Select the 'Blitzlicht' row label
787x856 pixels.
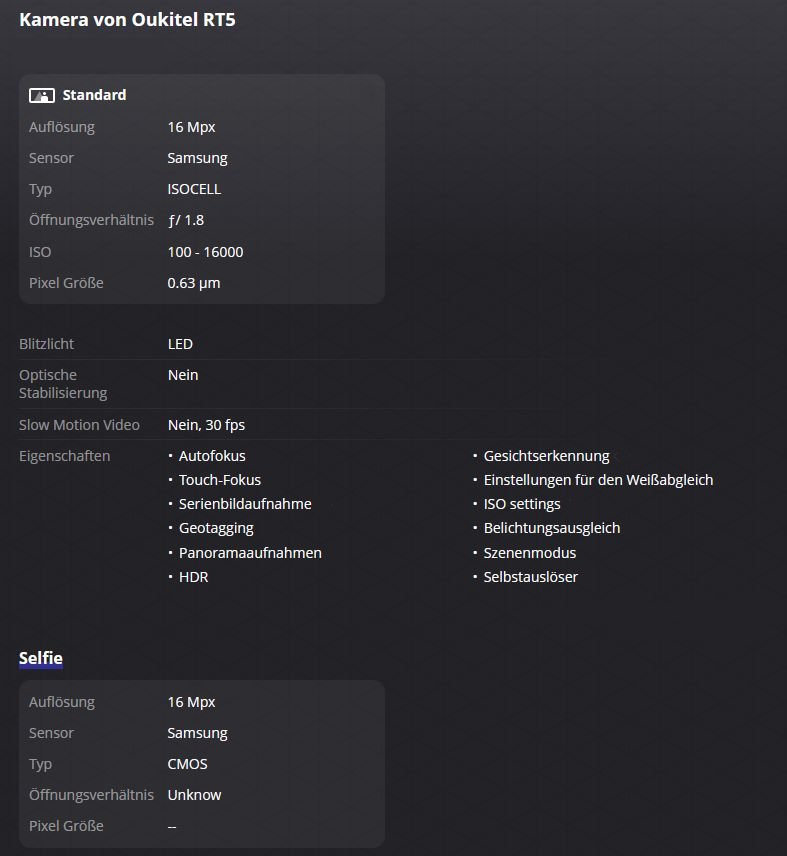pyautogui.click(x=46, y=344)
